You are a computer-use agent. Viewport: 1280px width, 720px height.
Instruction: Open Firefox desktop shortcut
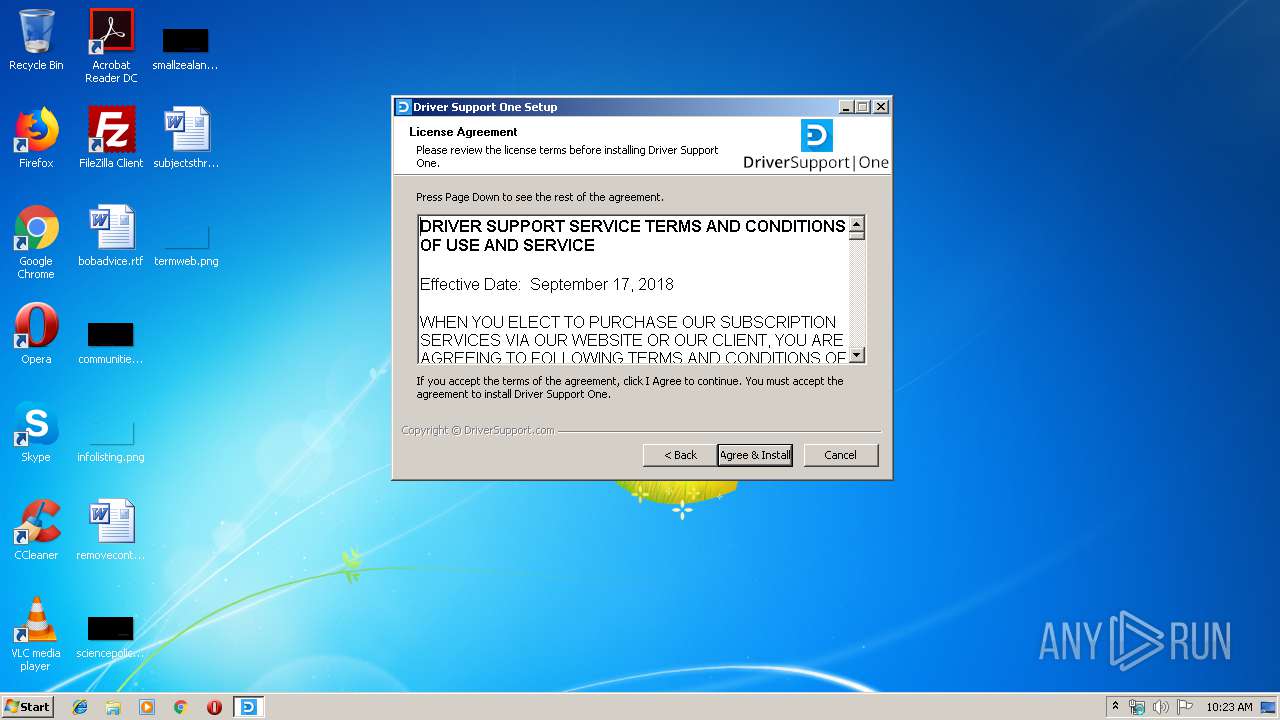[36, 138]
